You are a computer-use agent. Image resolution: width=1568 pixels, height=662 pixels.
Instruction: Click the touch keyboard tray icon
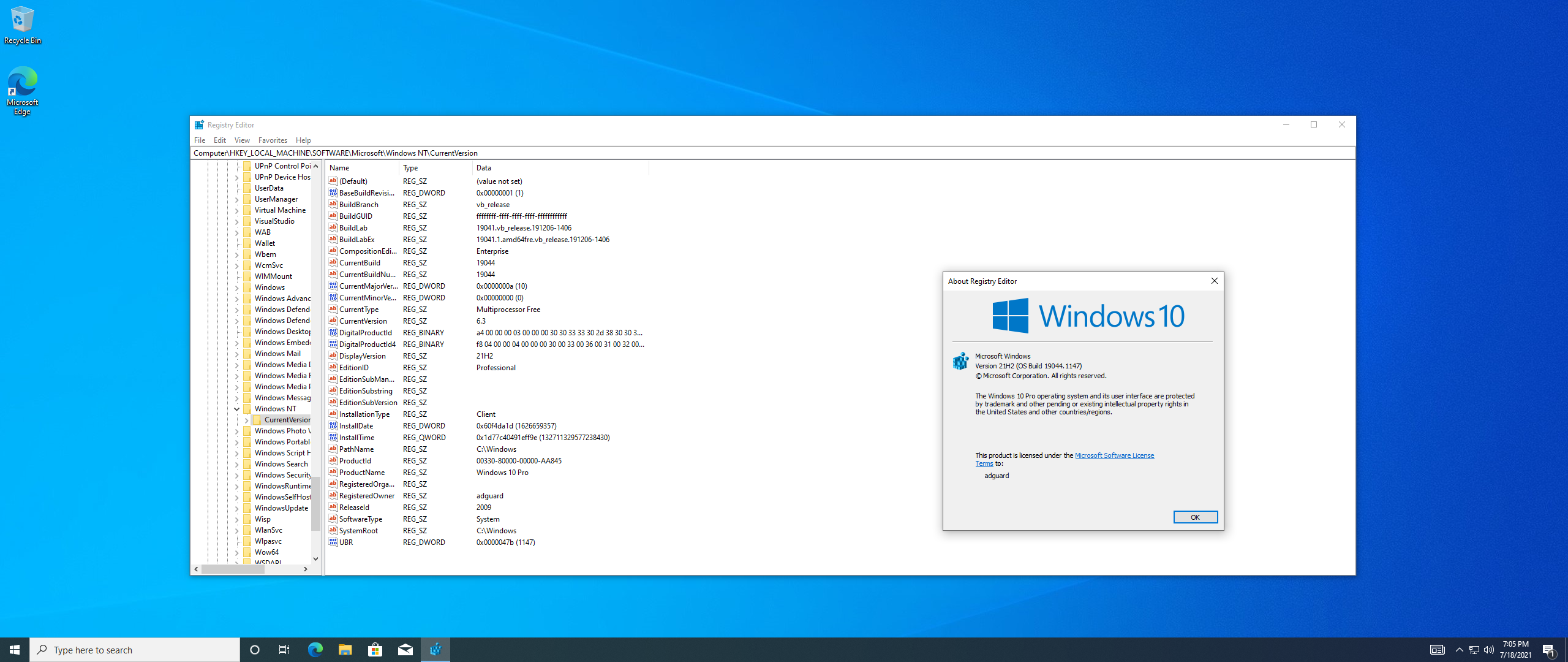1438,650
